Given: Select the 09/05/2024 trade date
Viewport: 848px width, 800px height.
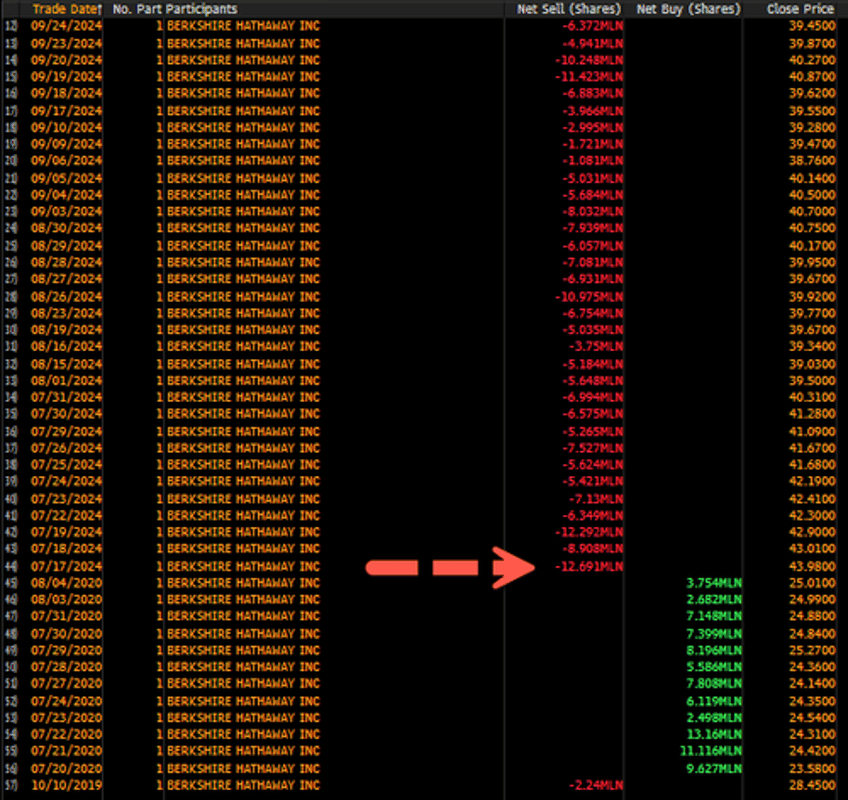Looking at the screenshot, I should pyautogui.click(x=67, y=178).
